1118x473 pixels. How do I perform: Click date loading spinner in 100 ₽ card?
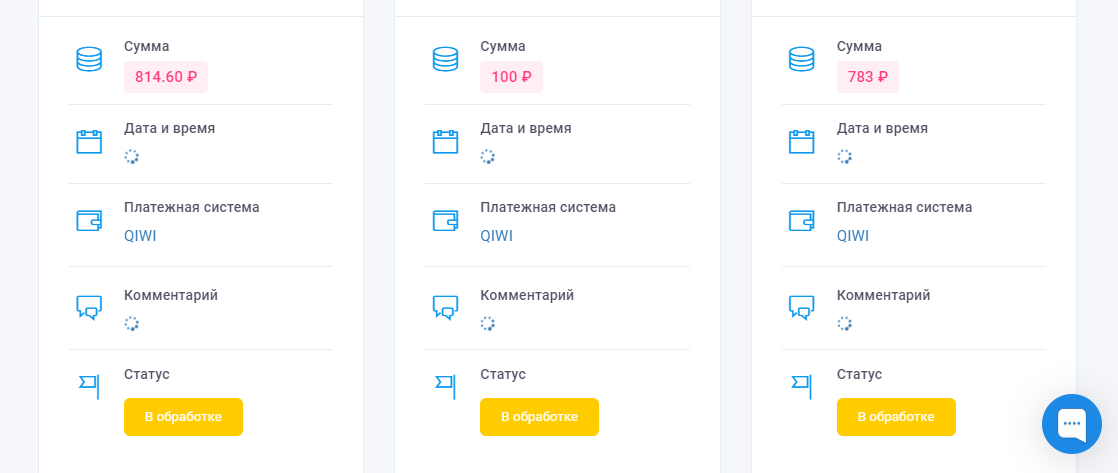pos(488,157)
